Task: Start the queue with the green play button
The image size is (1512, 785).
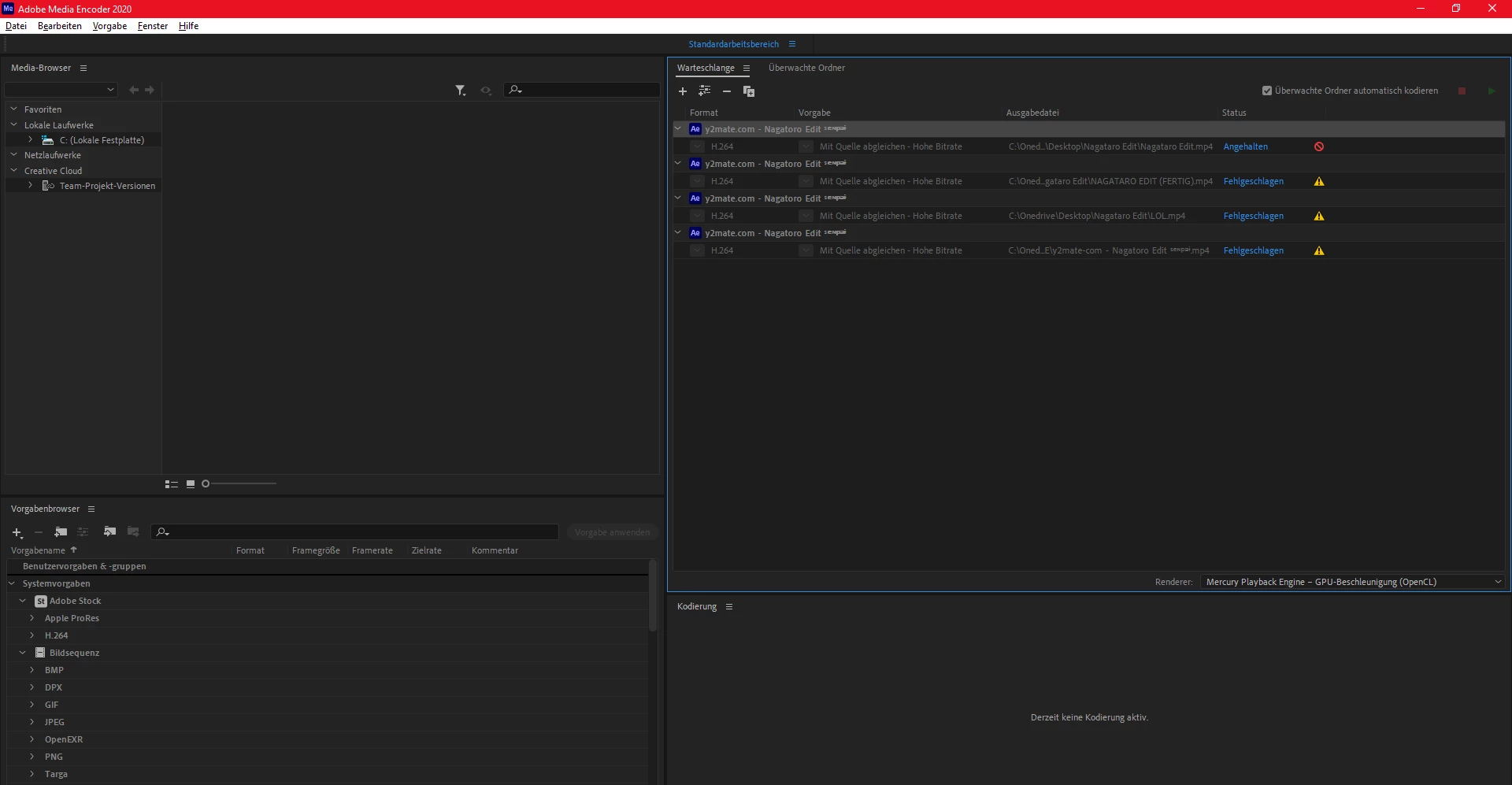Action: [x=1492, y=91]
